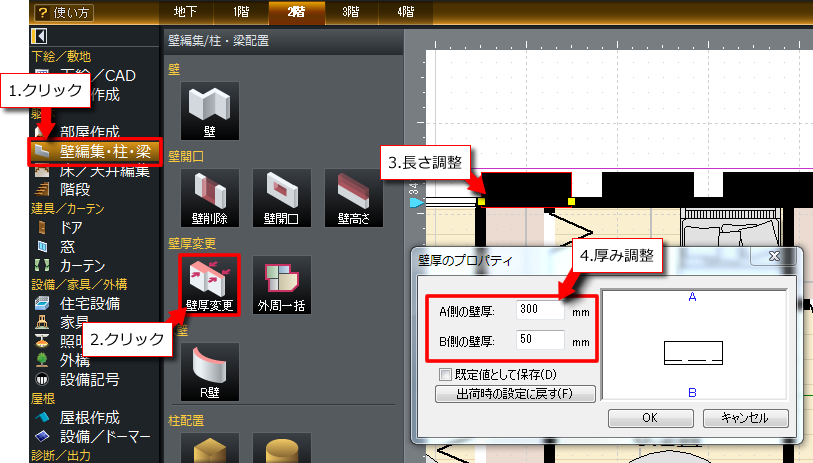
Task: Switch to the 2階 floor tab
Action: click(296, 12)
